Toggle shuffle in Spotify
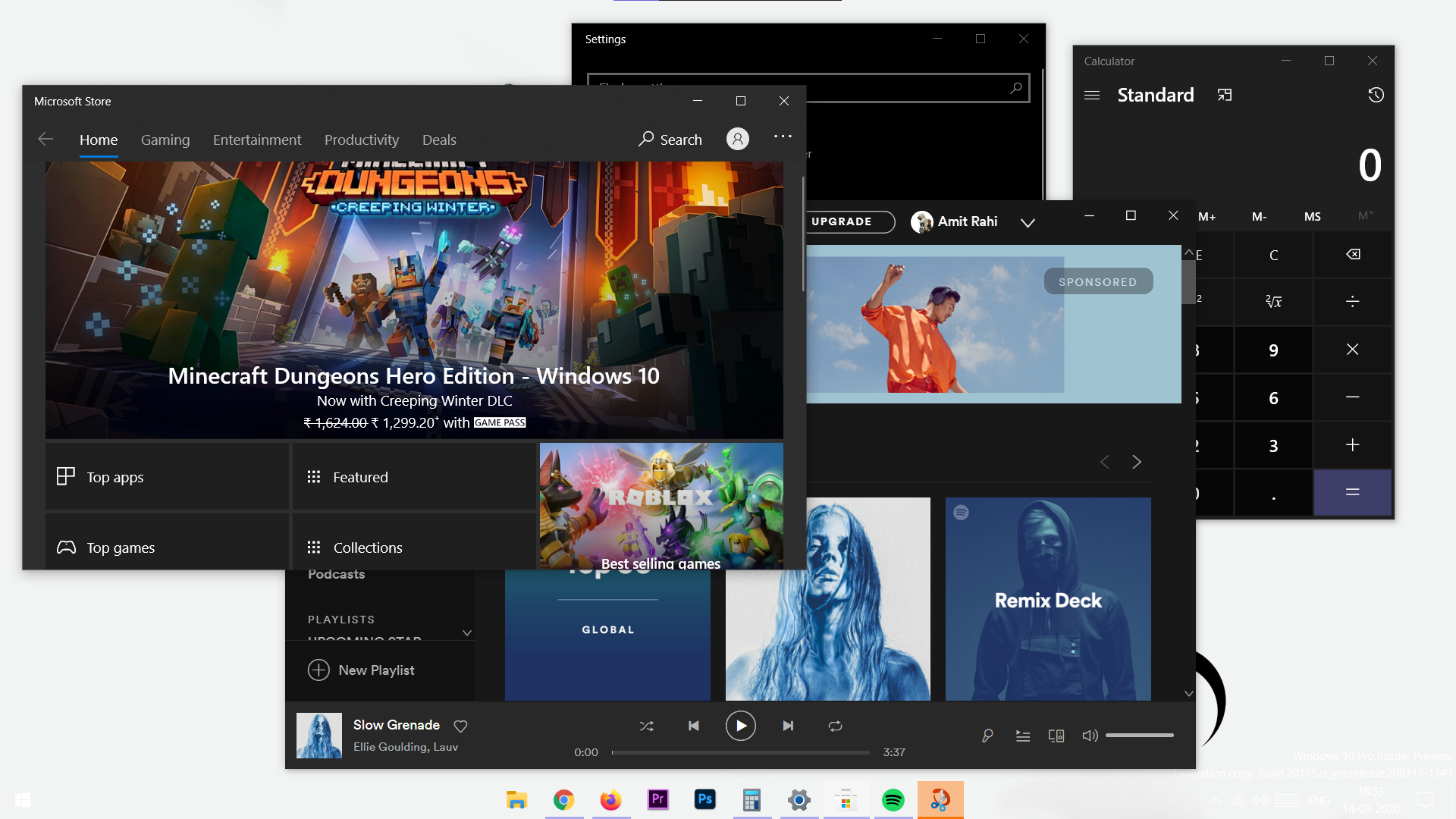This screenshot has width=1456, height=819. click(646, 726)
